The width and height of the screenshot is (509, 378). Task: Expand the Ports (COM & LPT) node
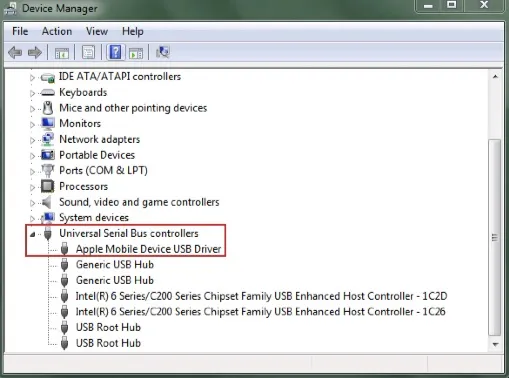pyautogui.click(x=32, y=172)
